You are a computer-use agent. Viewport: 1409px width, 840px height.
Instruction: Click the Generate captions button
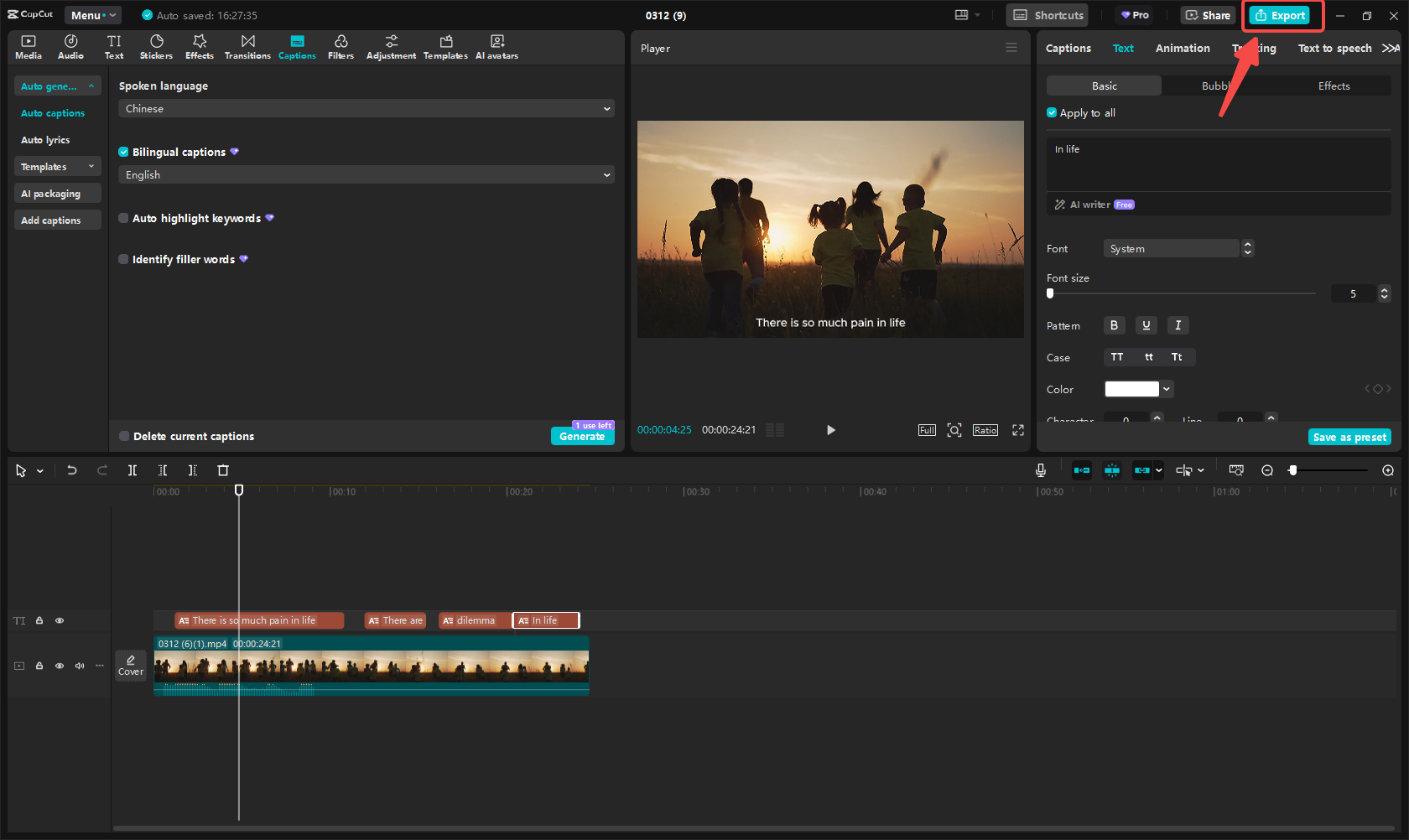[582, 437]
